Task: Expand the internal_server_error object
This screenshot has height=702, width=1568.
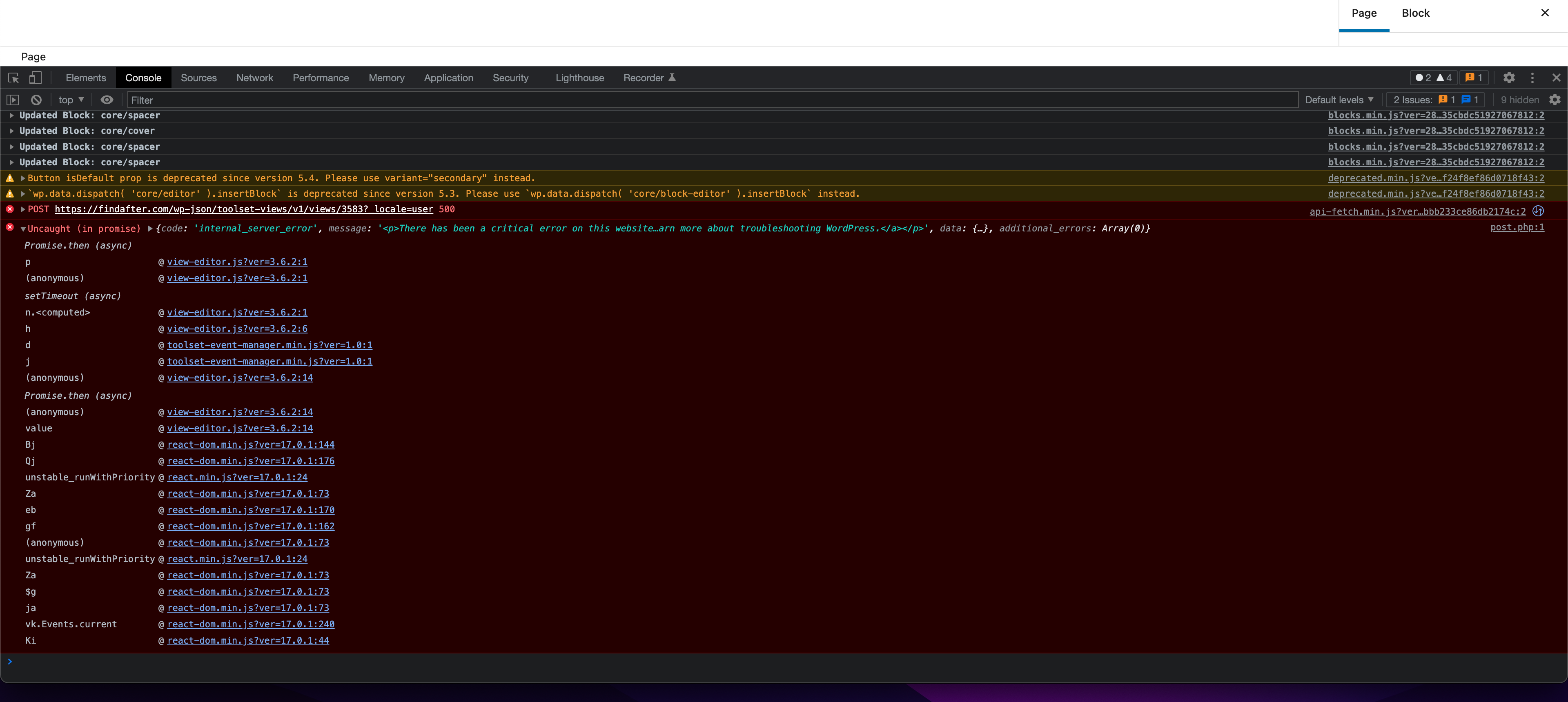Action: pyautogui.click(x=150, y=229)
